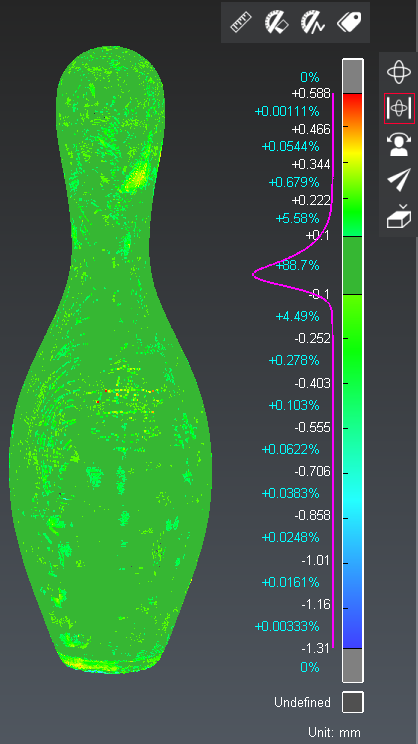Click the protractor with zigzag line icon
Screen dimensions: 418x744
pos(313,22)
